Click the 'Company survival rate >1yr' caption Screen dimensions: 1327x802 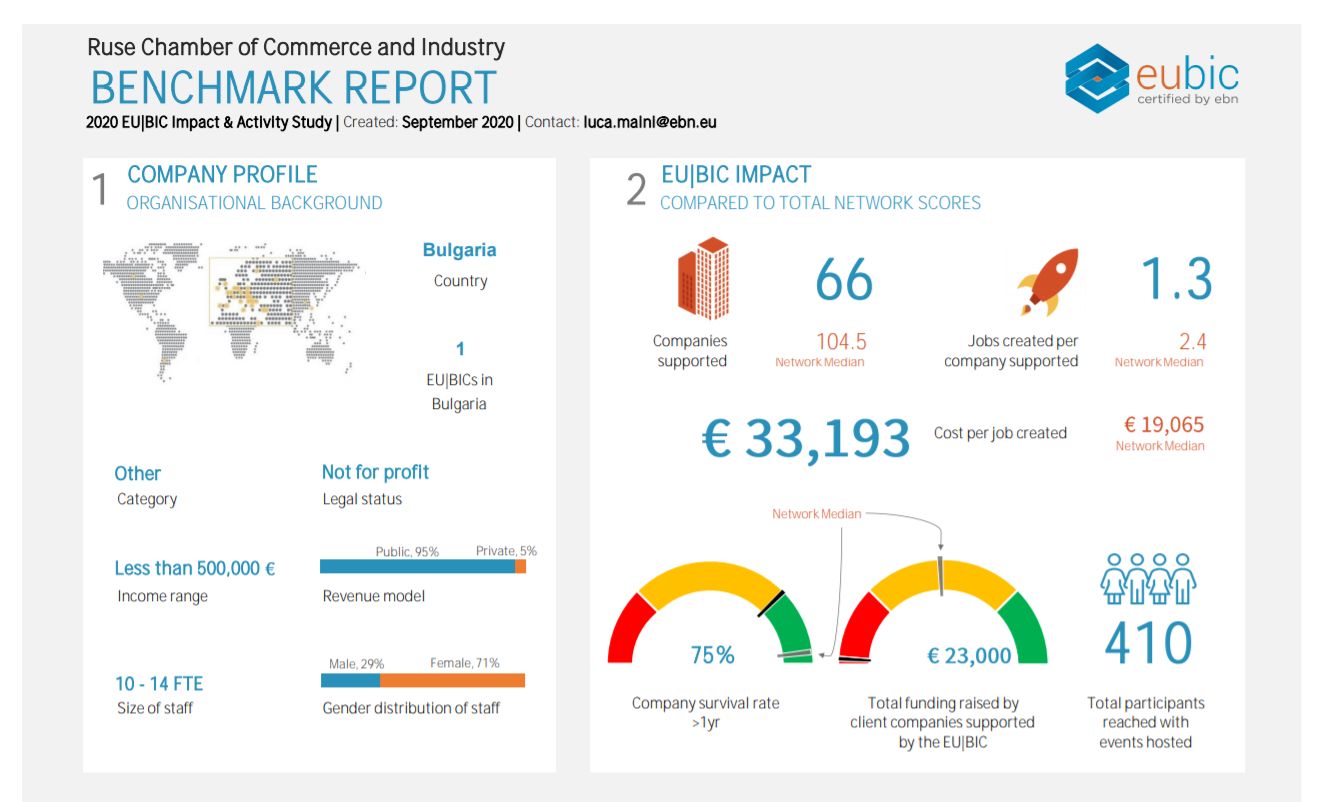tap(705, 712)
